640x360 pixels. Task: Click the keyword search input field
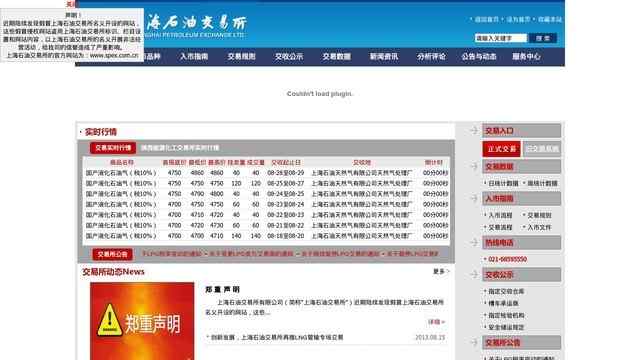click(x=500, y=38)
